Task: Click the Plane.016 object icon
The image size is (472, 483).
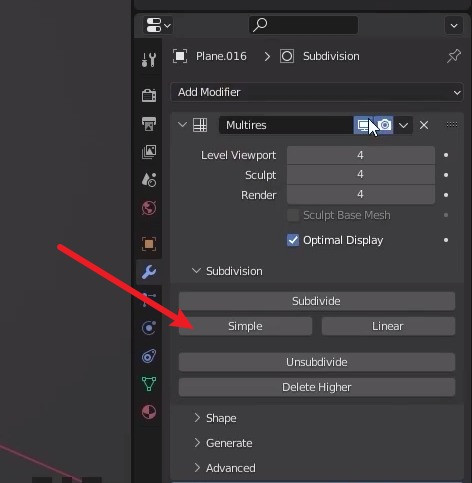Action: click(180, 56)
